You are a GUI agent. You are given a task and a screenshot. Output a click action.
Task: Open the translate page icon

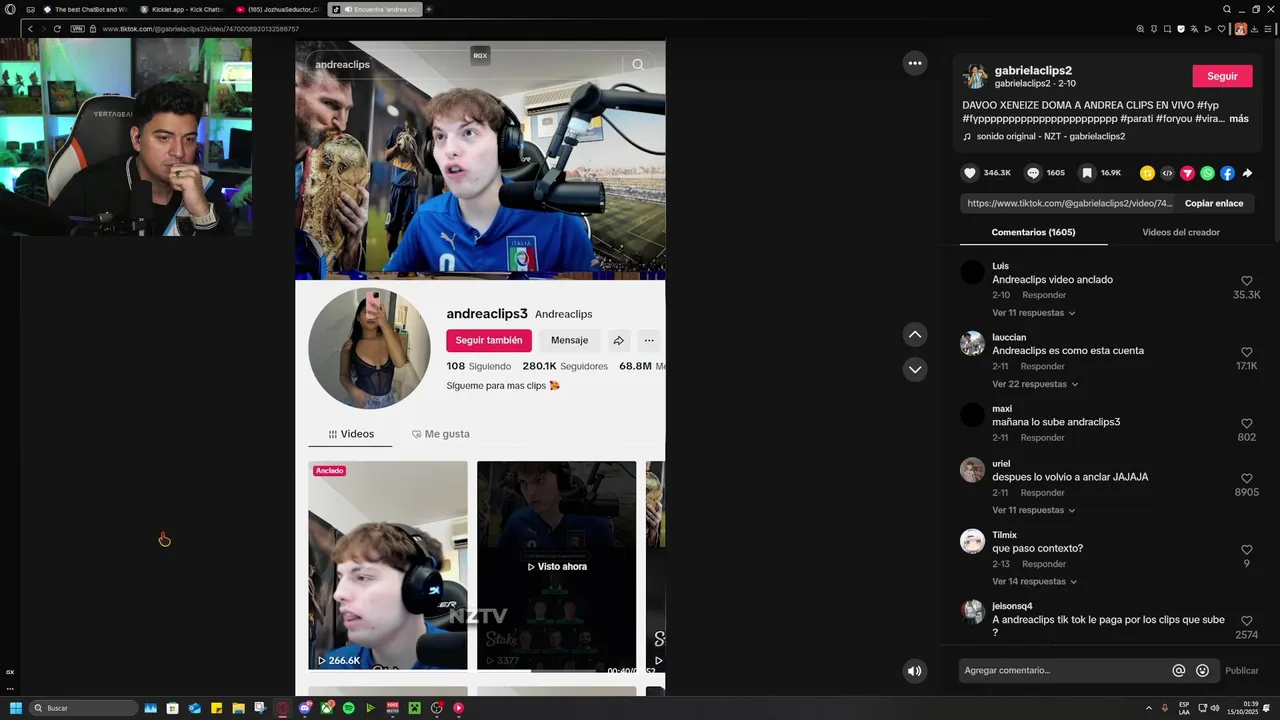click(x=1194, y=29)
